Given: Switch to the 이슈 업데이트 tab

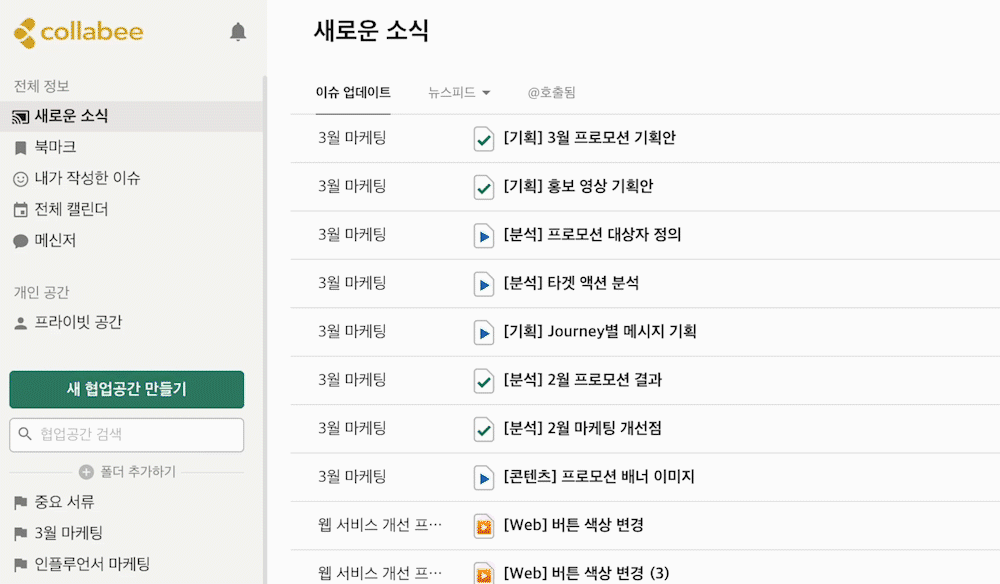Looking at the screenshot, I should coord(353,92).
